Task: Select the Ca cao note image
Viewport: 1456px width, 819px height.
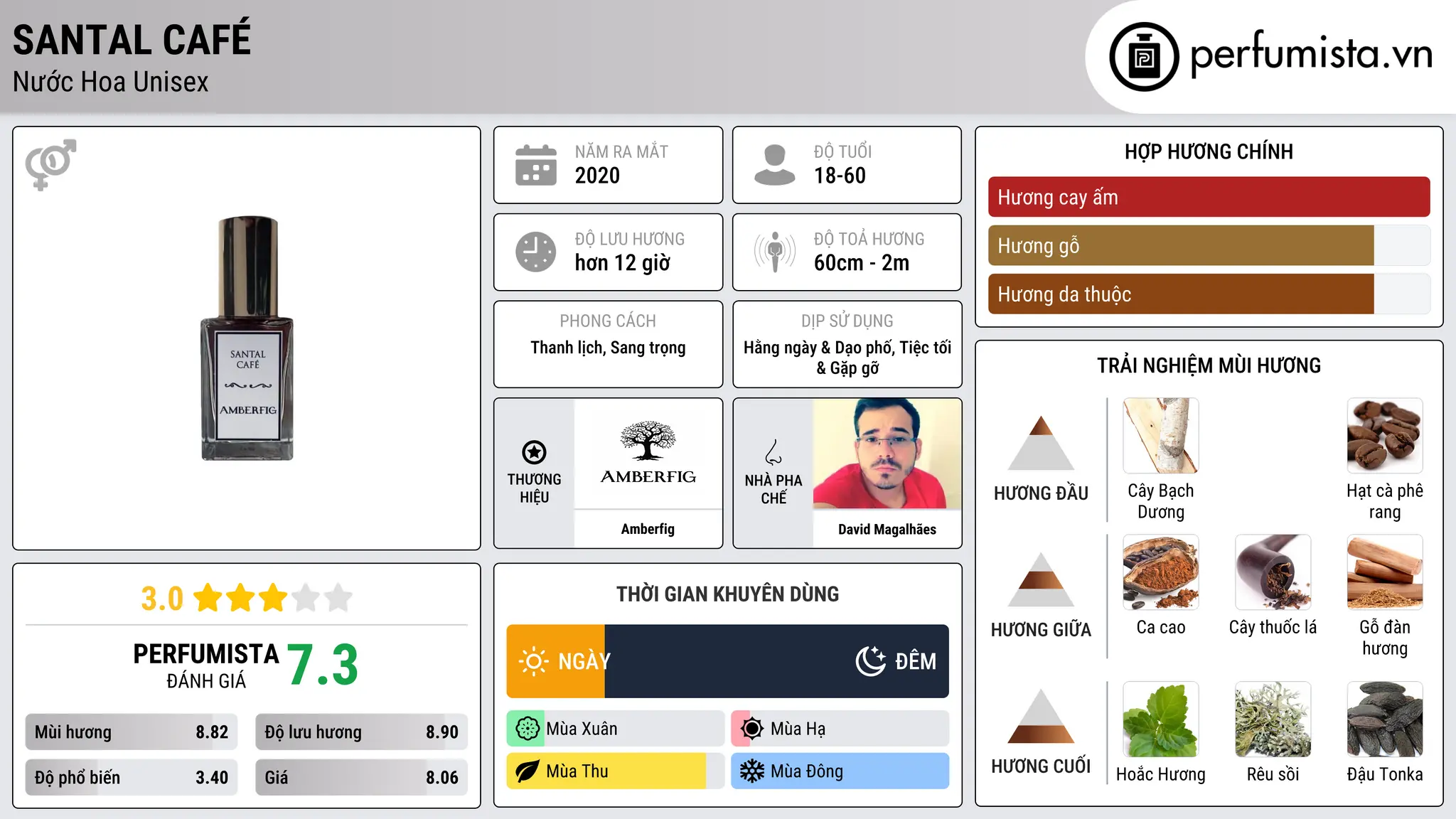Action: tap(1161, 572)
